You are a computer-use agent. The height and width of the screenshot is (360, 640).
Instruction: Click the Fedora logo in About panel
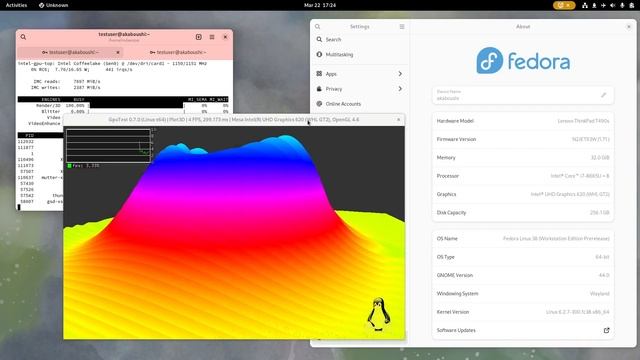(523, 61)
